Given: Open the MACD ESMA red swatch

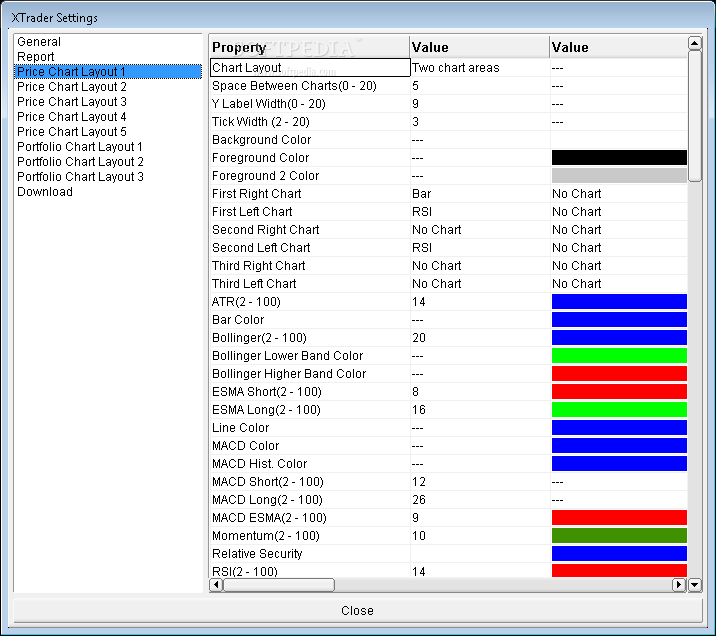Looking at the screenshot, I should (619, 518).
